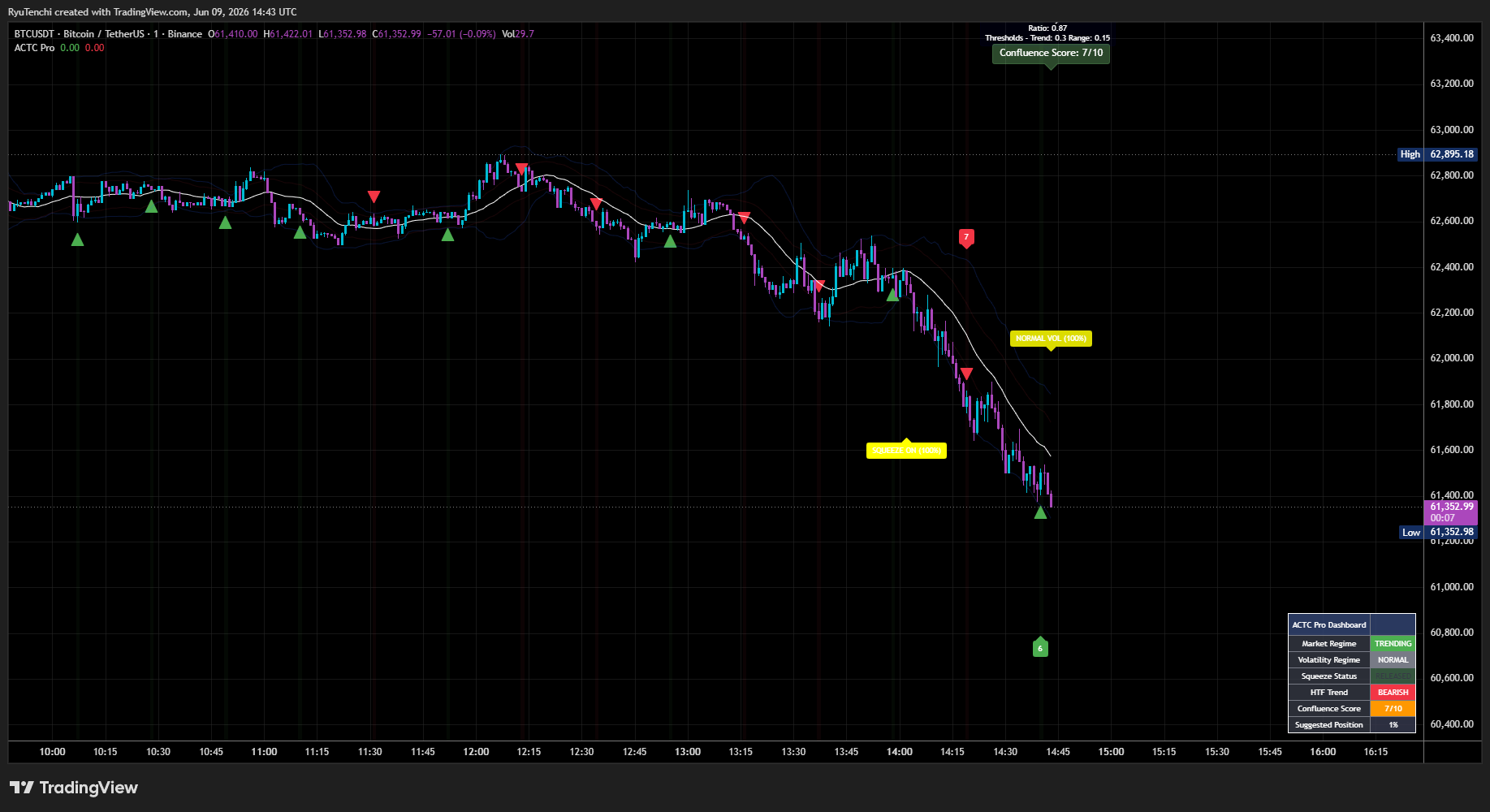Click the RyuTenchi attribution text at the top

[x=152, y=12]
